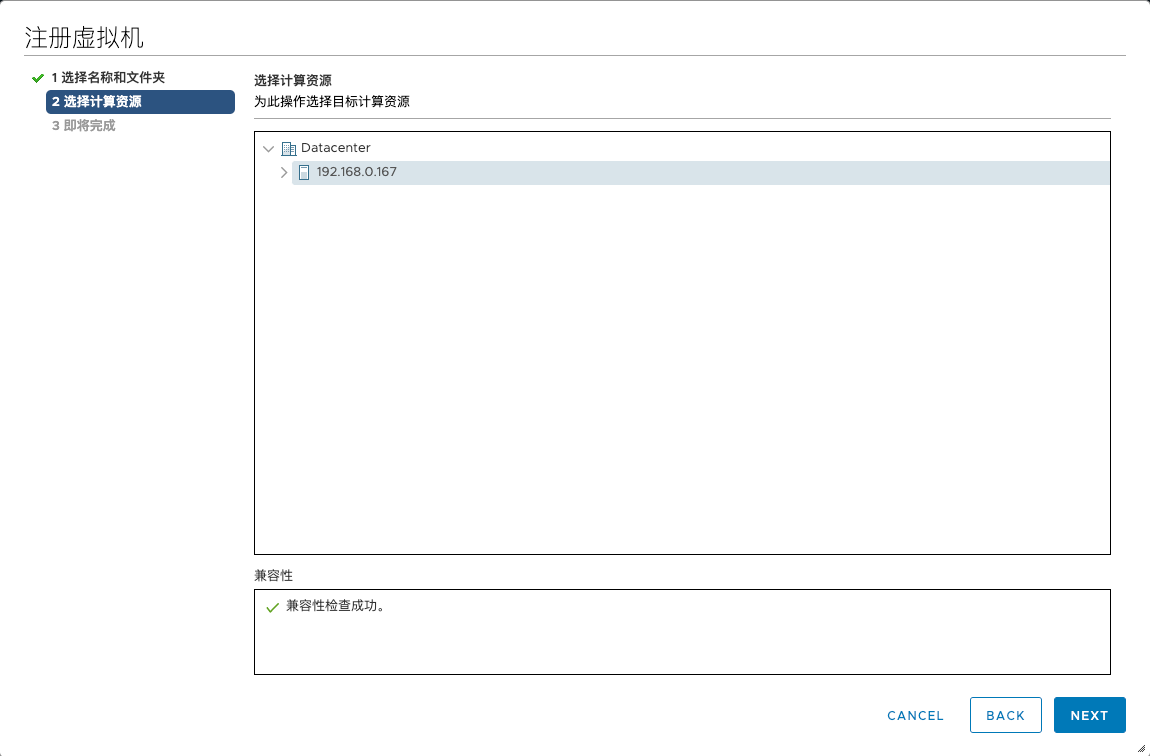Click step 3 即将完成 in the wizard

(83, 126)
